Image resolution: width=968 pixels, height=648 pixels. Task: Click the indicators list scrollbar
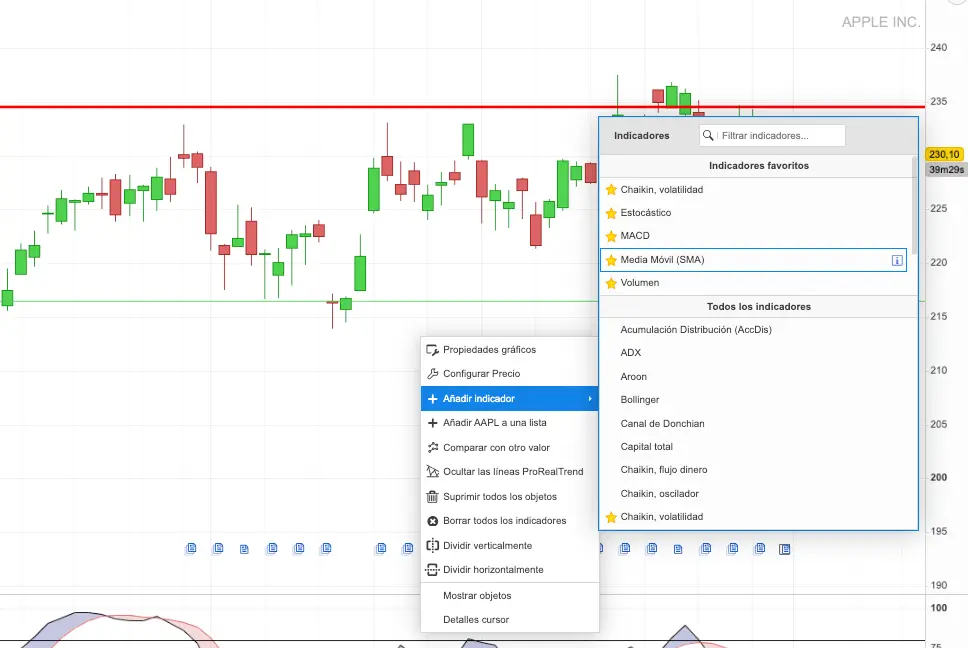click(x=913, y=200)
